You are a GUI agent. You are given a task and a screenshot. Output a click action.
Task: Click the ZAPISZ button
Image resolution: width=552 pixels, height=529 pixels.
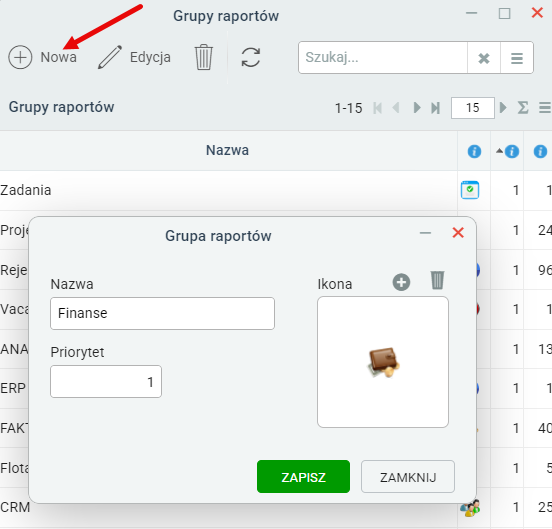pyautogui.click(x=303, y=477)
